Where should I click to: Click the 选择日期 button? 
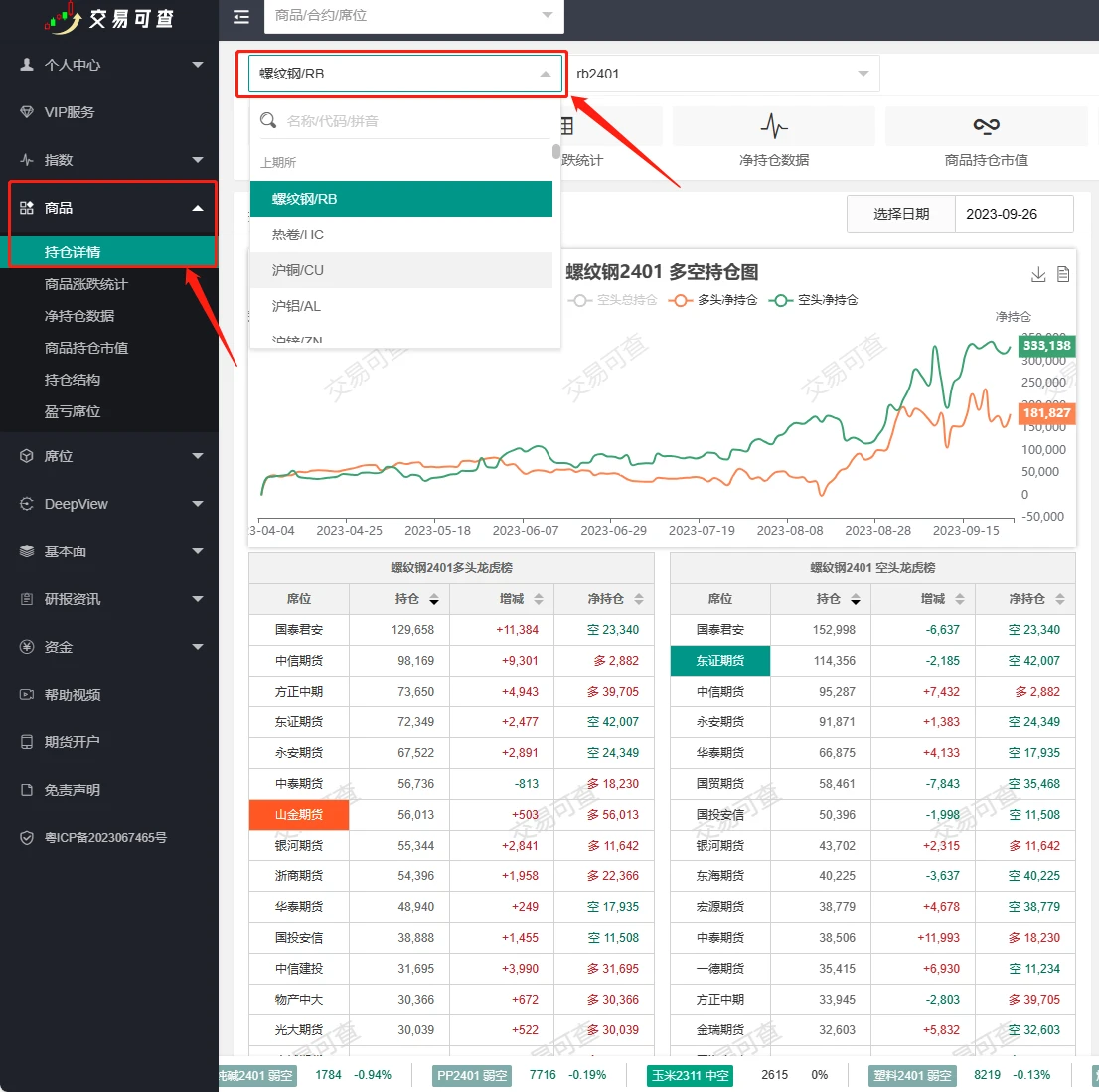900,214
